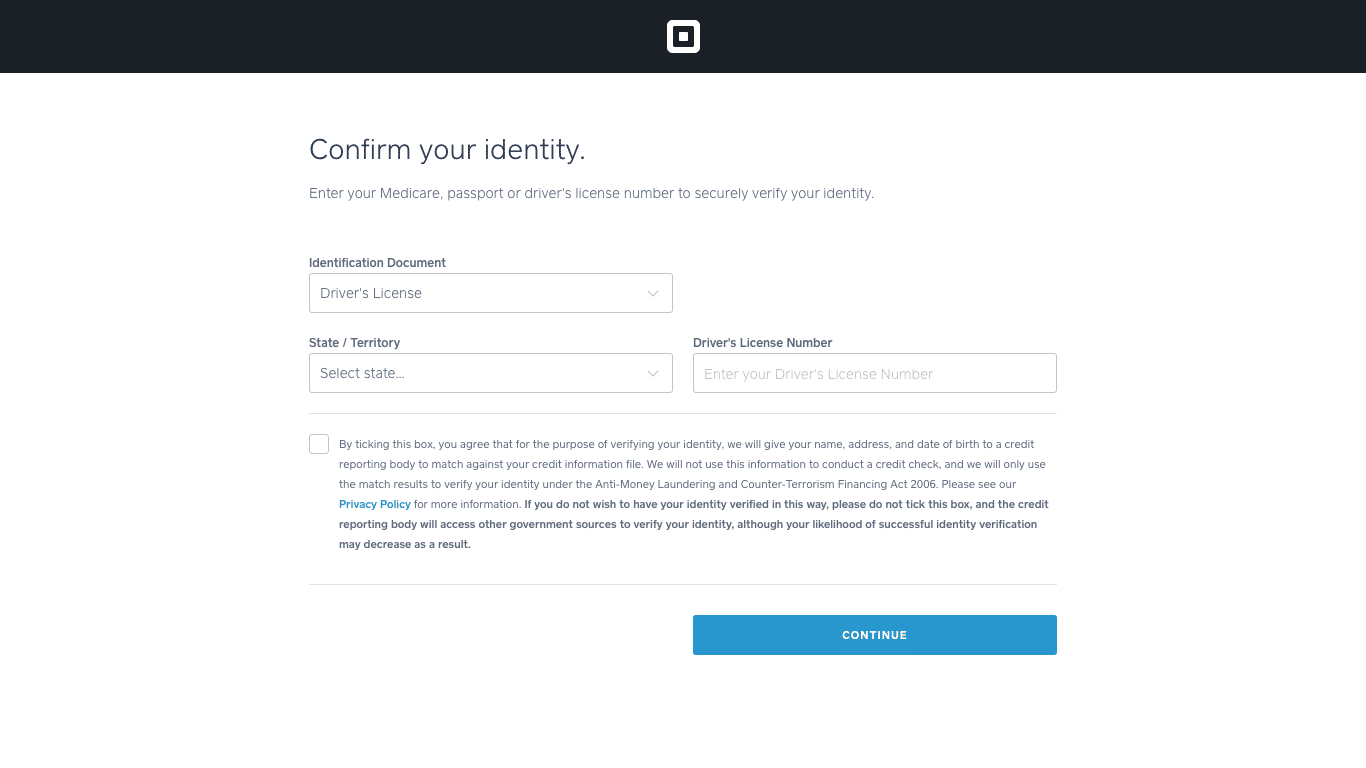Image resolution: width=1366 pixels, height=768 pixels.
Task: Click the dark header bar left of the logo
Action: pyautogui.click(x=300, y=37)
